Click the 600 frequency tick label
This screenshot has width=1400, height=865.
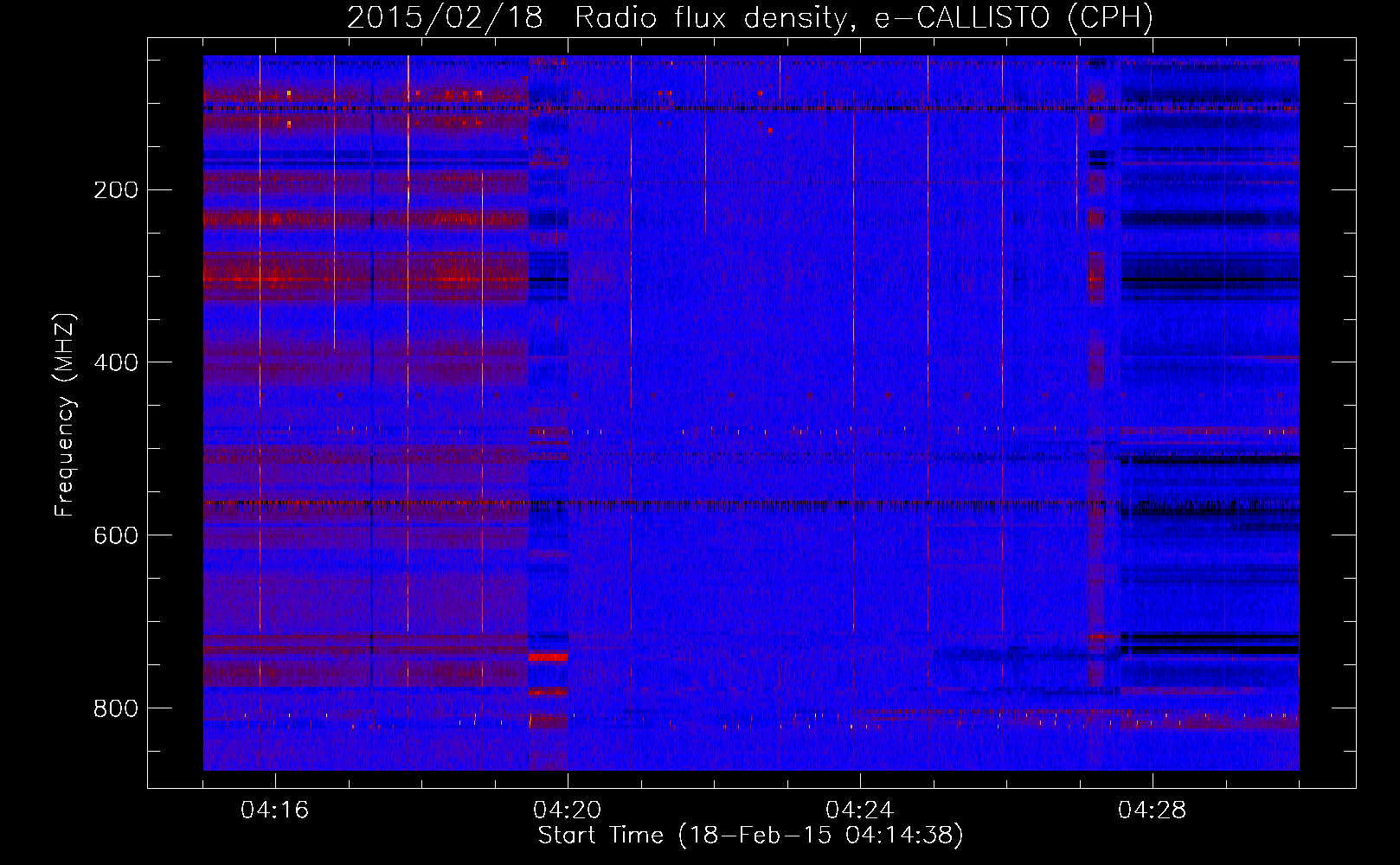coord(115,535)
